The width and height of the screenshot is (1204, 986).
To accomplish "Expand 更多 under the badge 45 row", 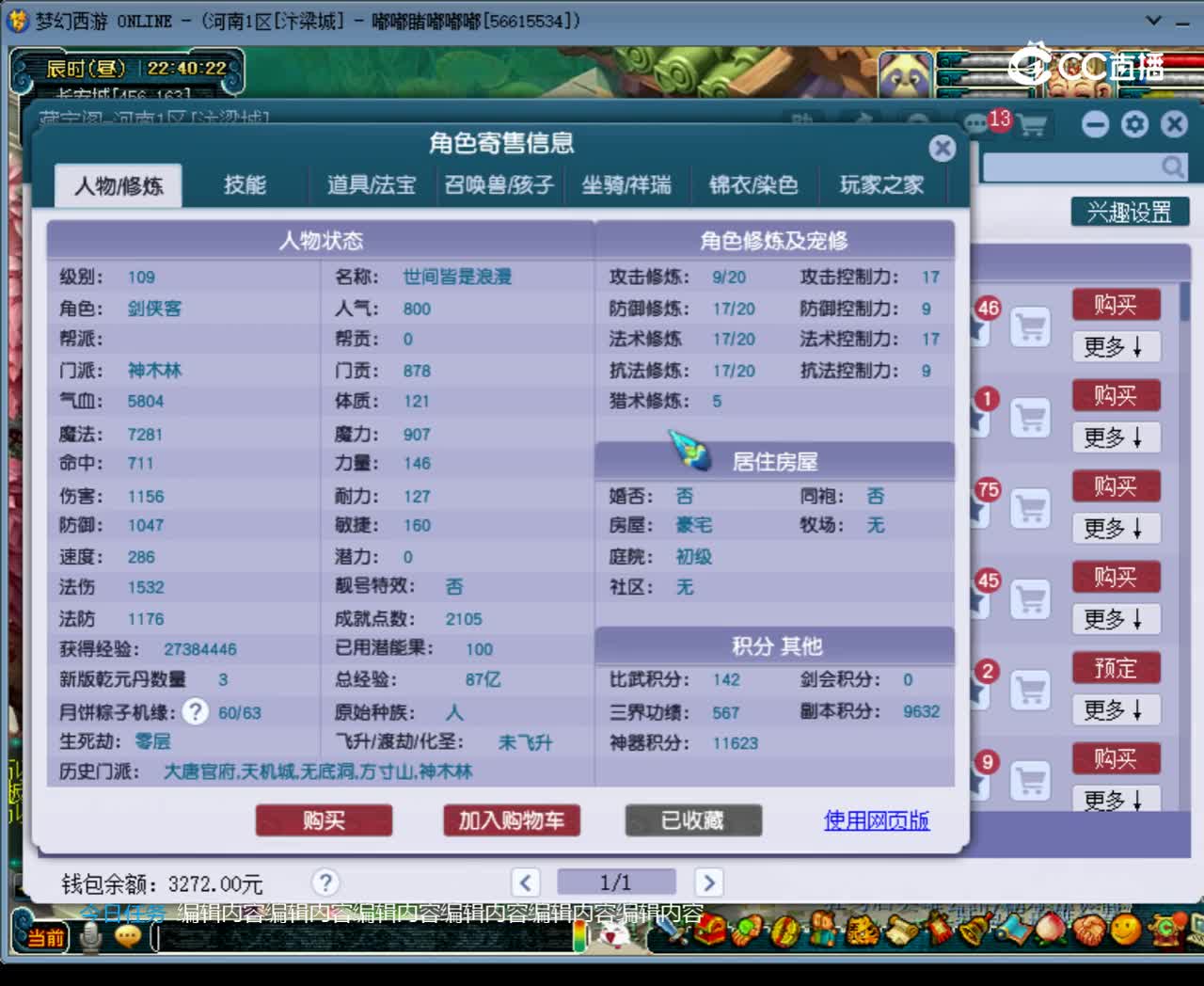I will 1116,619.
